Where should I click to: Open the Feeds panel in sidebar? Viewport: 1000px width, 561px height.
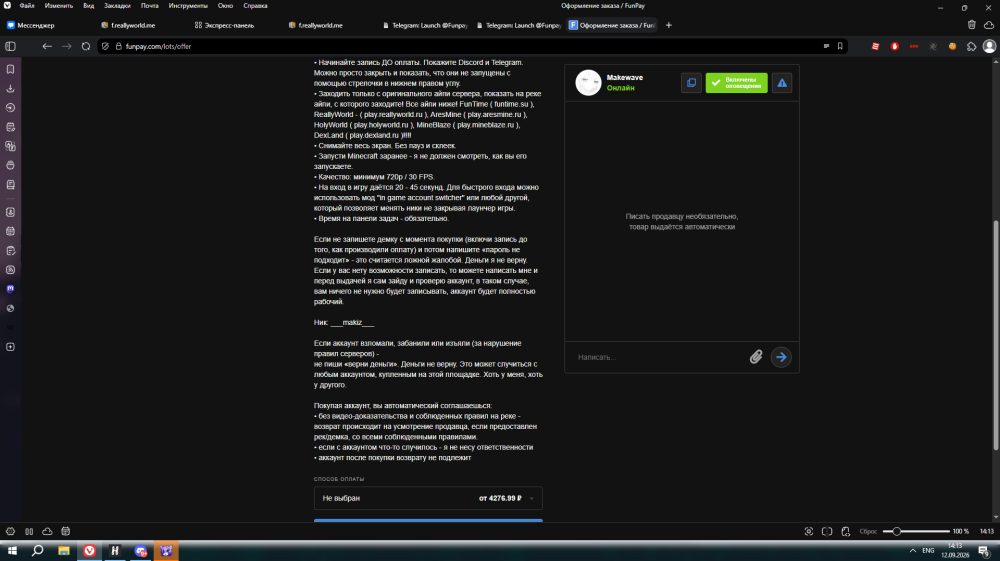tap(10, 270)
